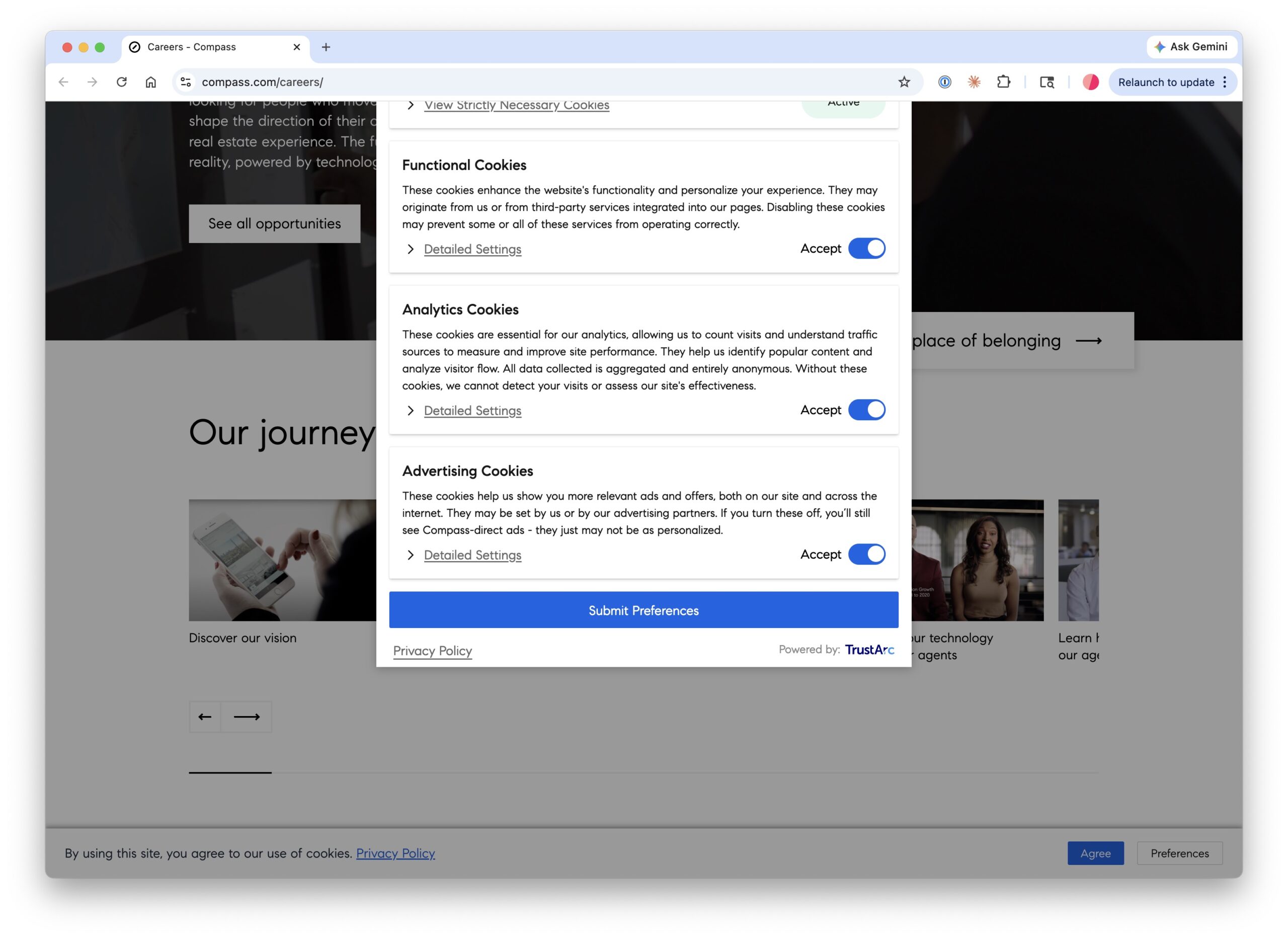Open a new tab with plus button
Screen dimensions: 1288x938
pyautogui.click(x=326, y=47)
